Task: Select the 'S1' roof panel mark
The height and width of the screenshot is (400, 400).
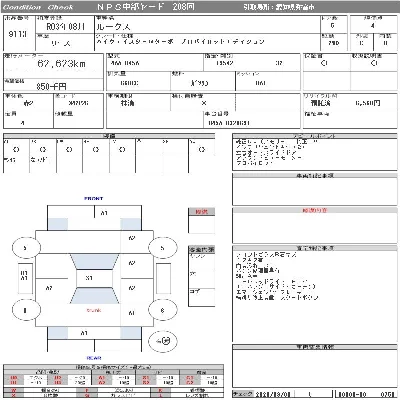Action: (89, 278)
